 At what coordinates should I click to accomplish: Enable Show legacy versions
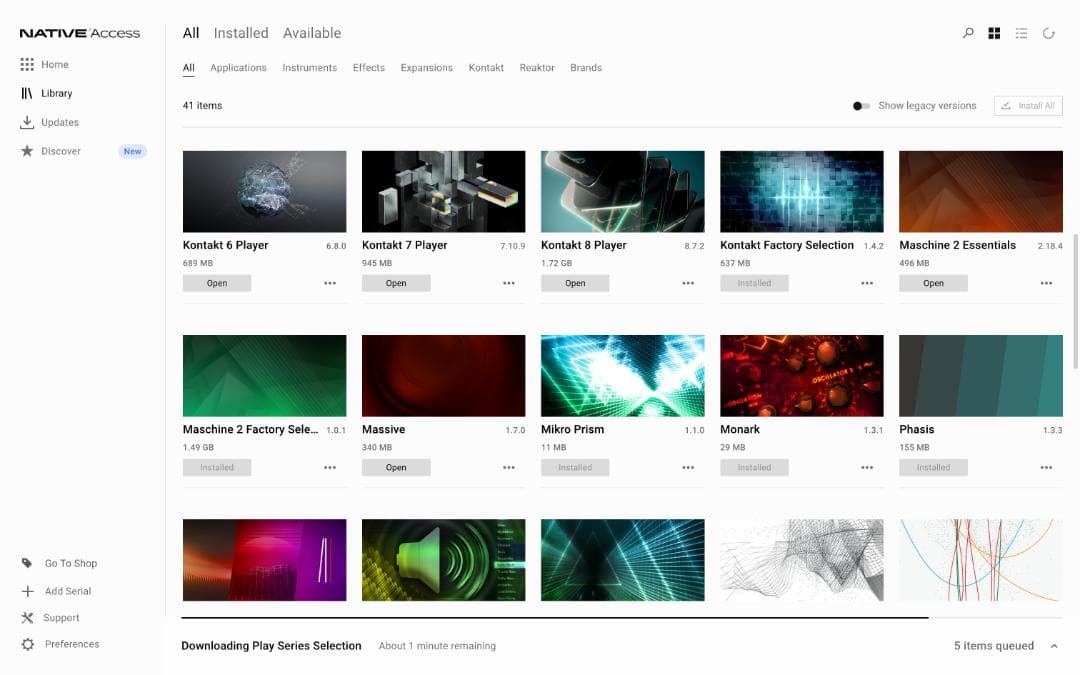[861, 105]
